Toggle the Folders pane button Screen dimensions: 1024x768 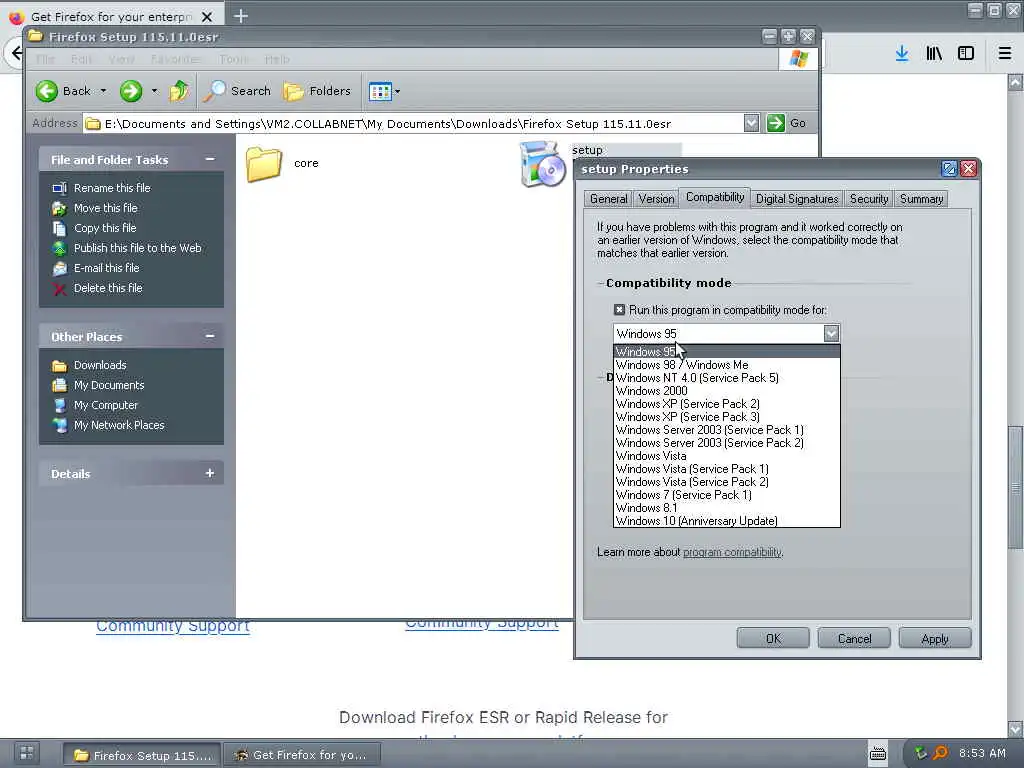(x=317, y=91)
